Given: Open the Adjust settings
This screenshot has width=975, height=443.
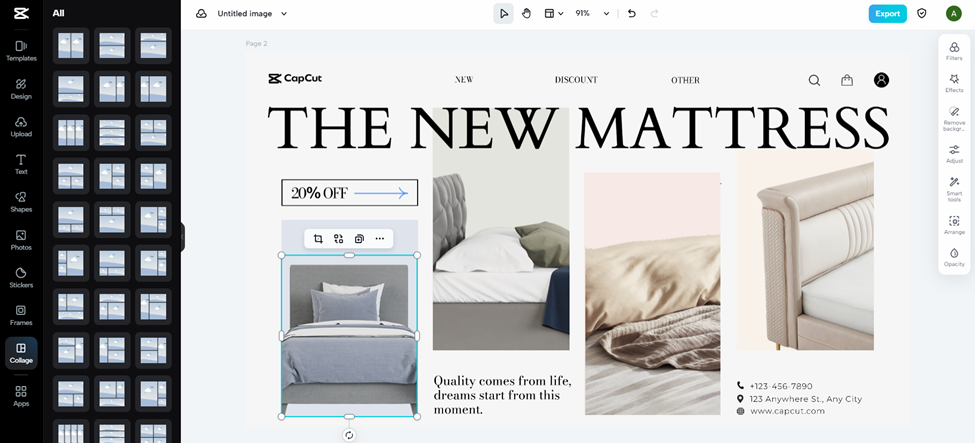Looking at the screenshot, I should tap(954, 154).
